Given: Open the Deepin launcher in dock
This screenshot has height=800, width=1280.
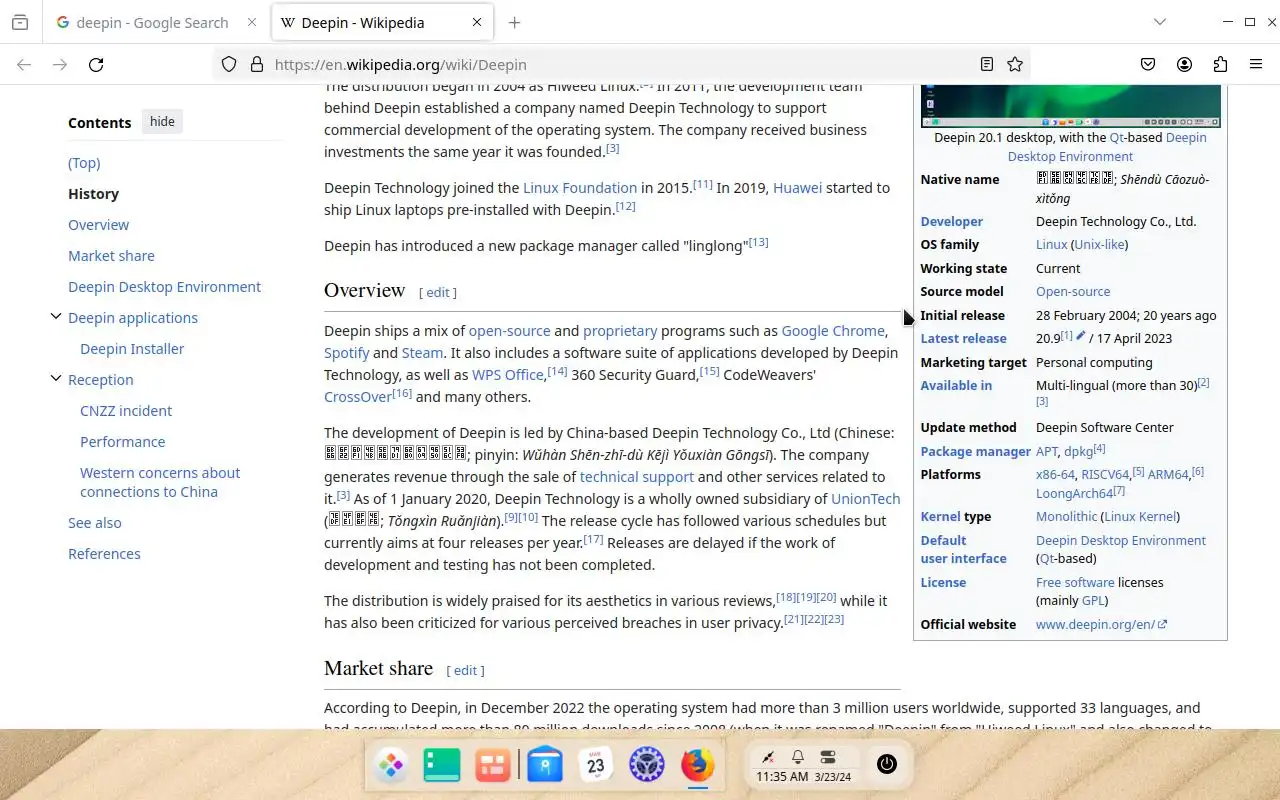Looking at the screenshot, I should [390, 766].
